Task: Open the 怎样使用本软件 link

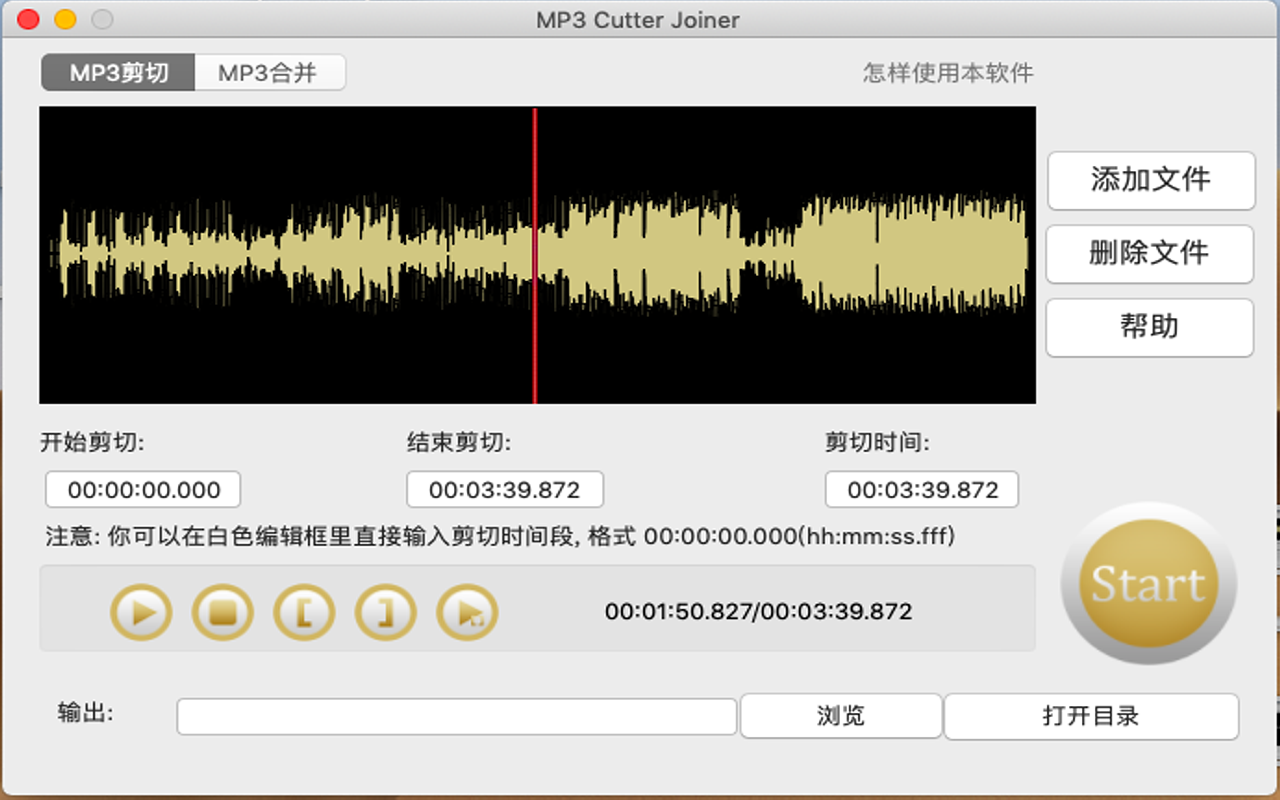Action: (x=948, y=73)
